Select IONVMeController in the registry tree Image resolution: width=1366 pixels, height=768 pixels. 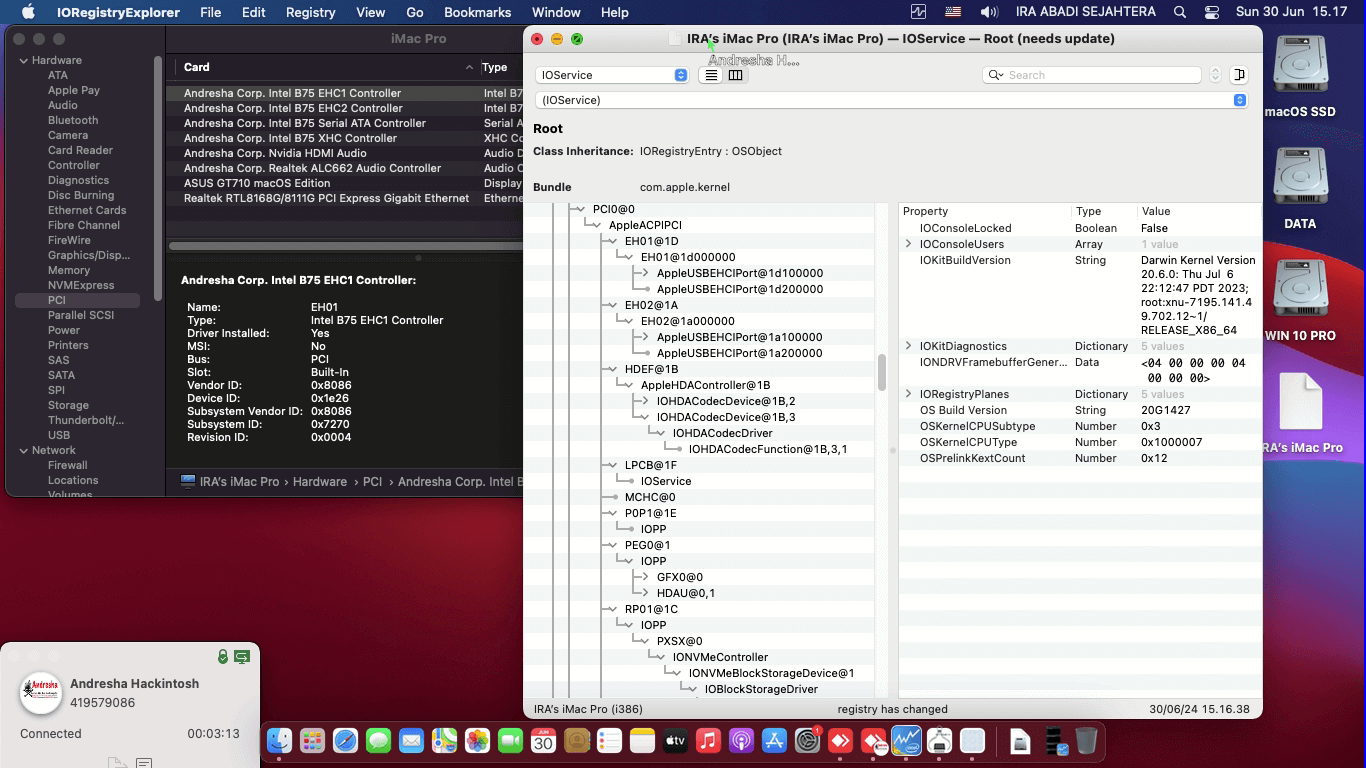click(720, 657)
